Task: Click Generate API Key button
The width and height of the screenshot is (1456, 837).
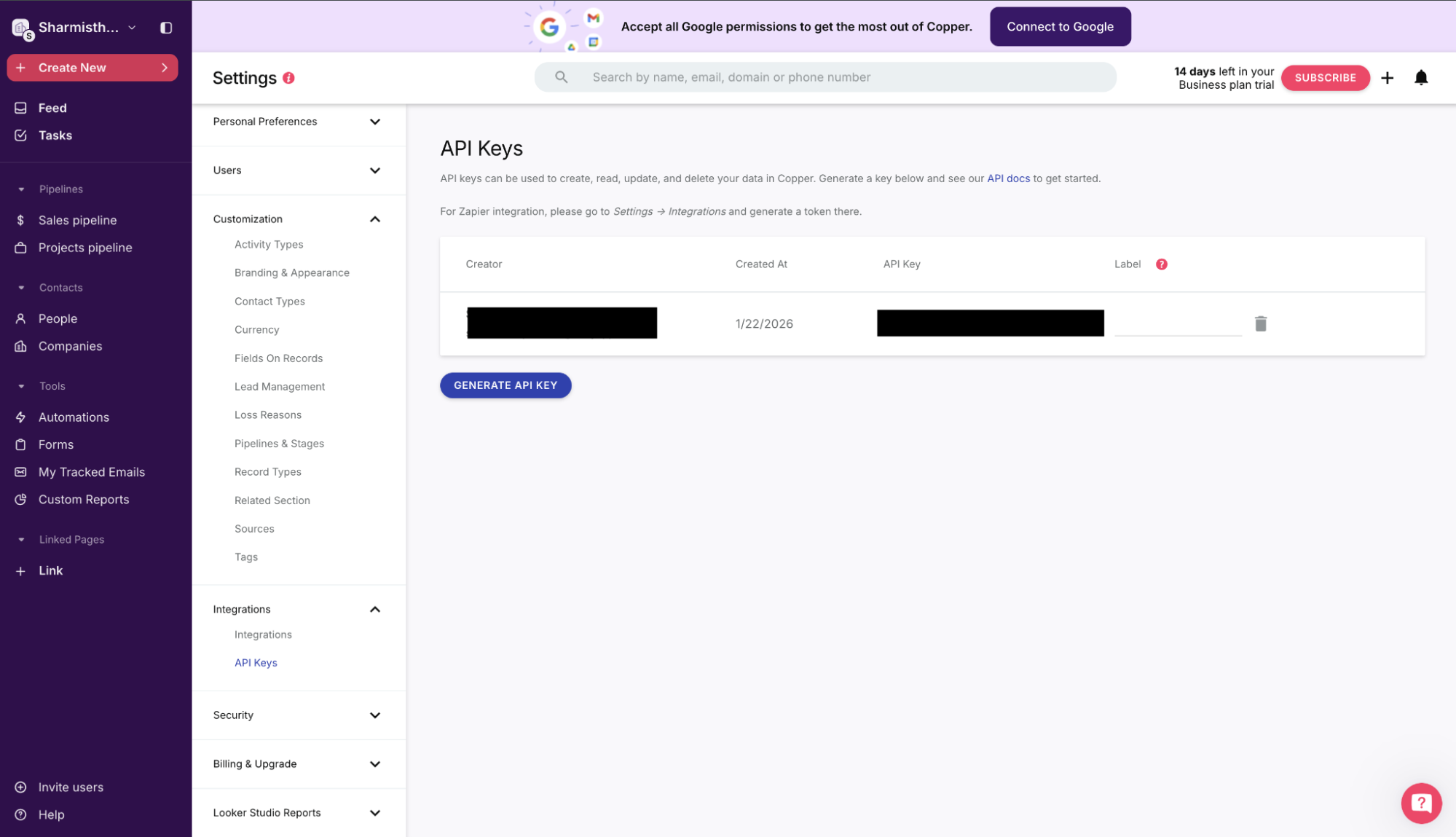Action: click(x=505, y=385)
